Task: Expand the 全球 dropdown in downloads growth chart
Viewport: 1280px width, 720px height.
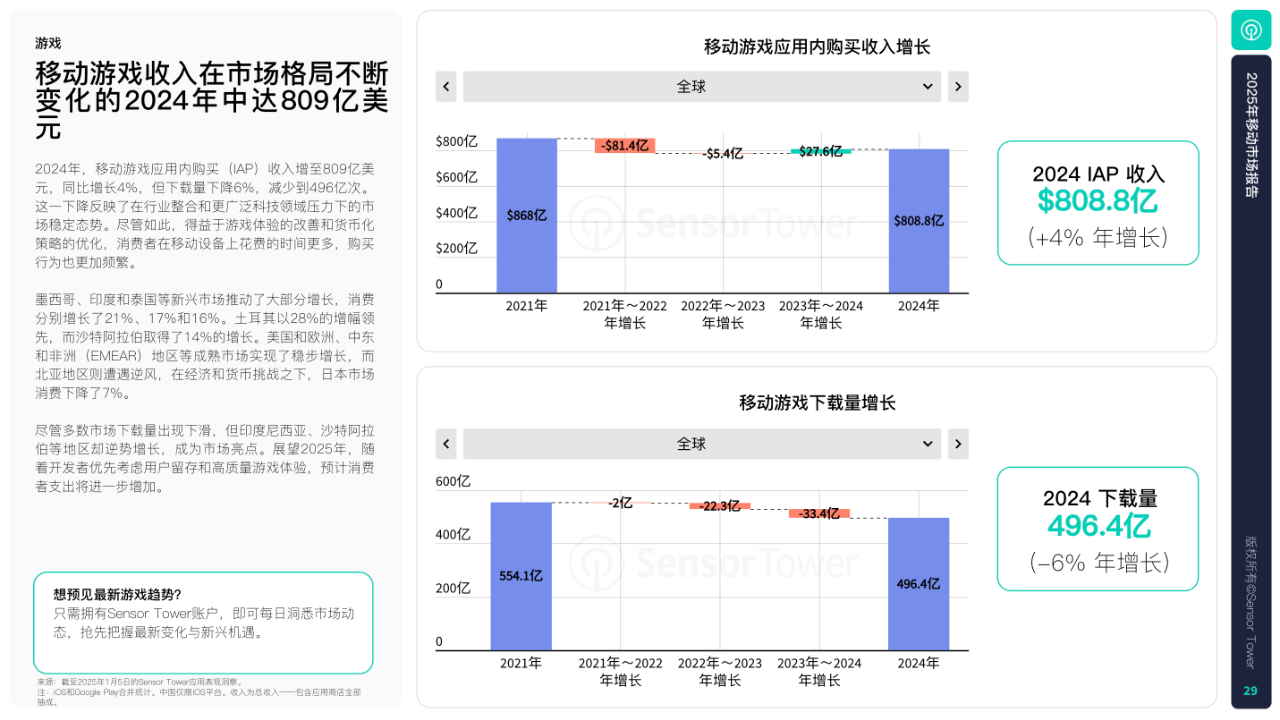Action: pos(701,444)
